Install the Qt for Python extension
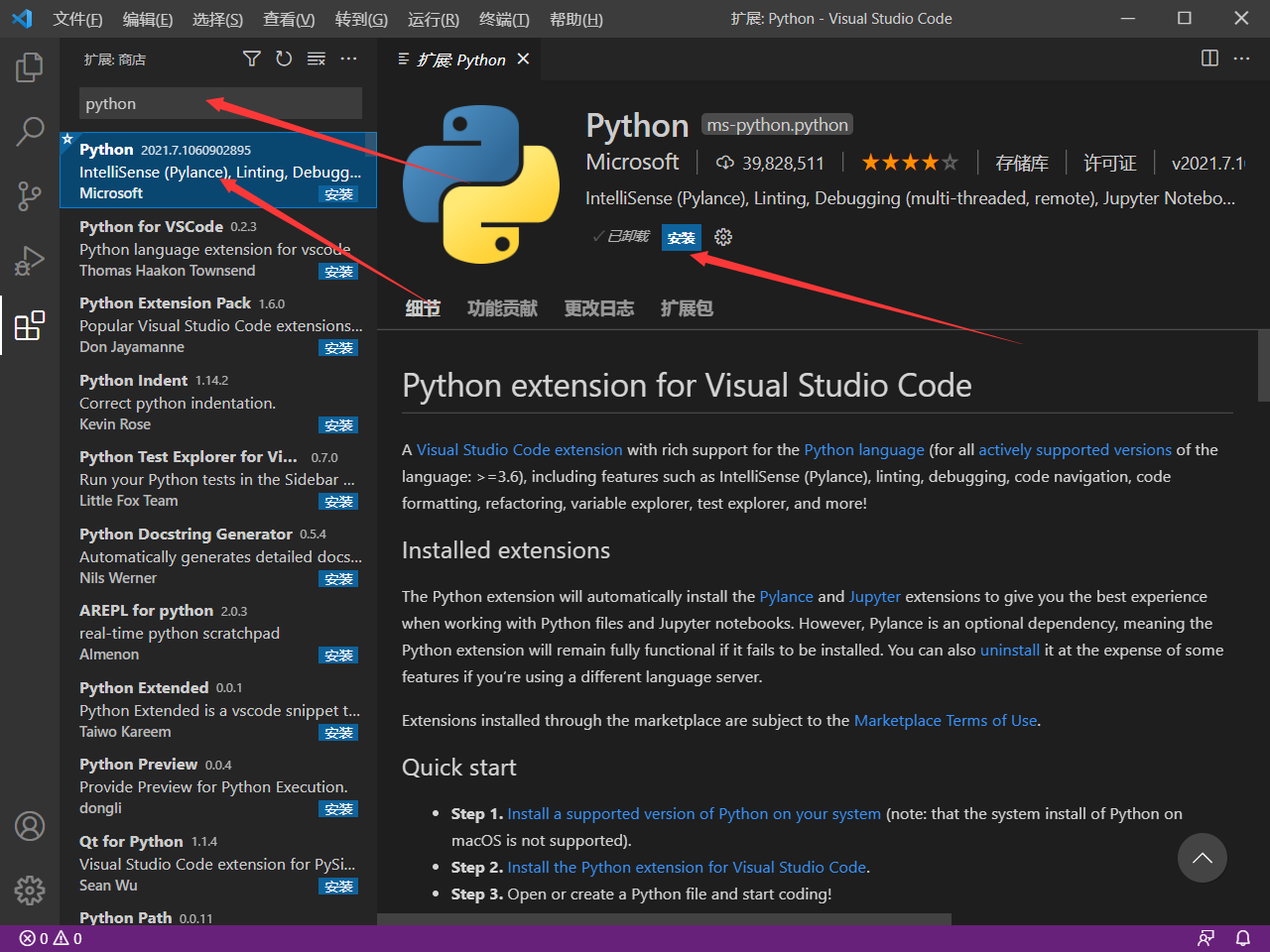 pos(339,887)
